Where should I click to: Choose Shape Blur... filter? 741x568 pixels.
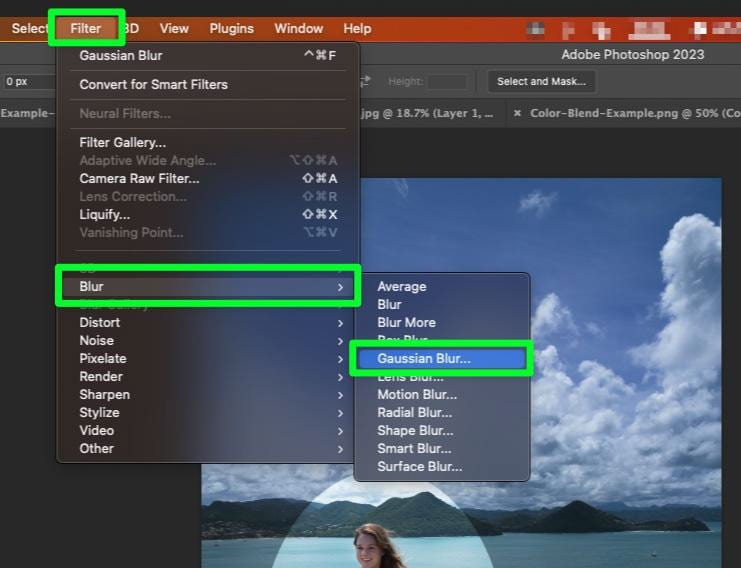(x=442, y=430)
